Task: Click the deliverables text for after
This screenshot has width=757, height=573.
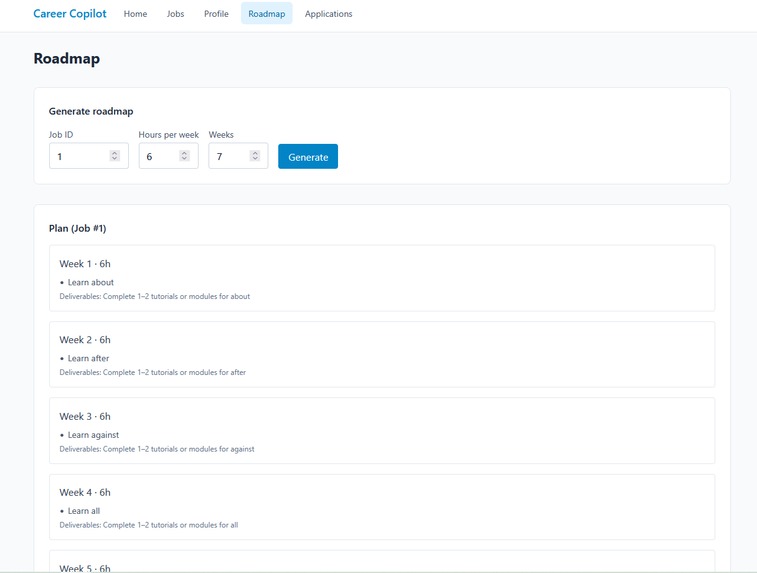Action: click(153, 373)
